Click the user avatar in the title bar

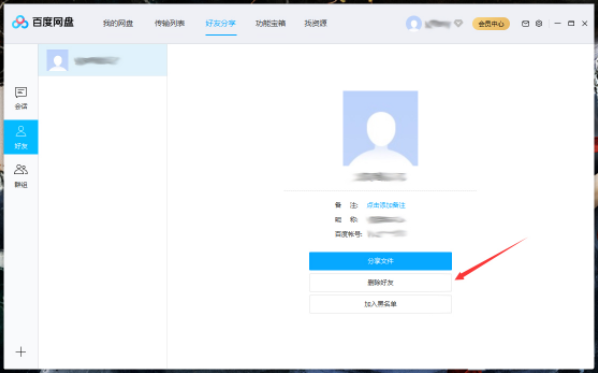pyautogui.click(x=413, y=24)
